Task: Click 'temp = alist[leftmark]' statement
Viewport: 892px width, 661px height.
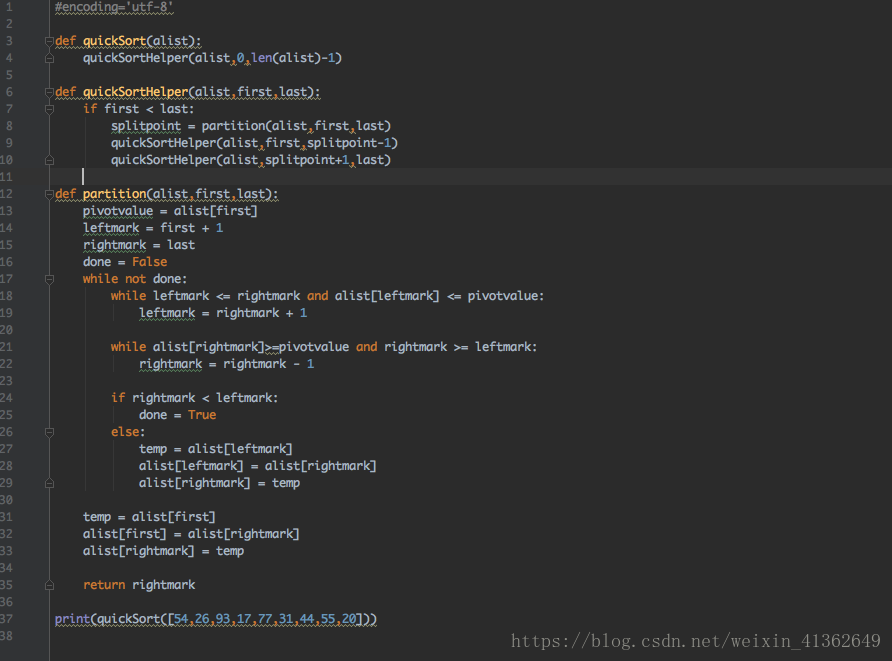Action: click(x=216, y=449)
